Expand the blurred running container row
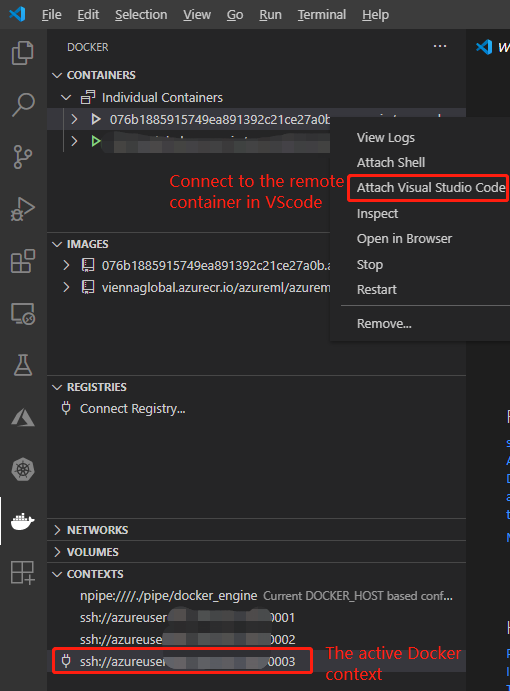510x691 pixels. (x=74, y=141)
